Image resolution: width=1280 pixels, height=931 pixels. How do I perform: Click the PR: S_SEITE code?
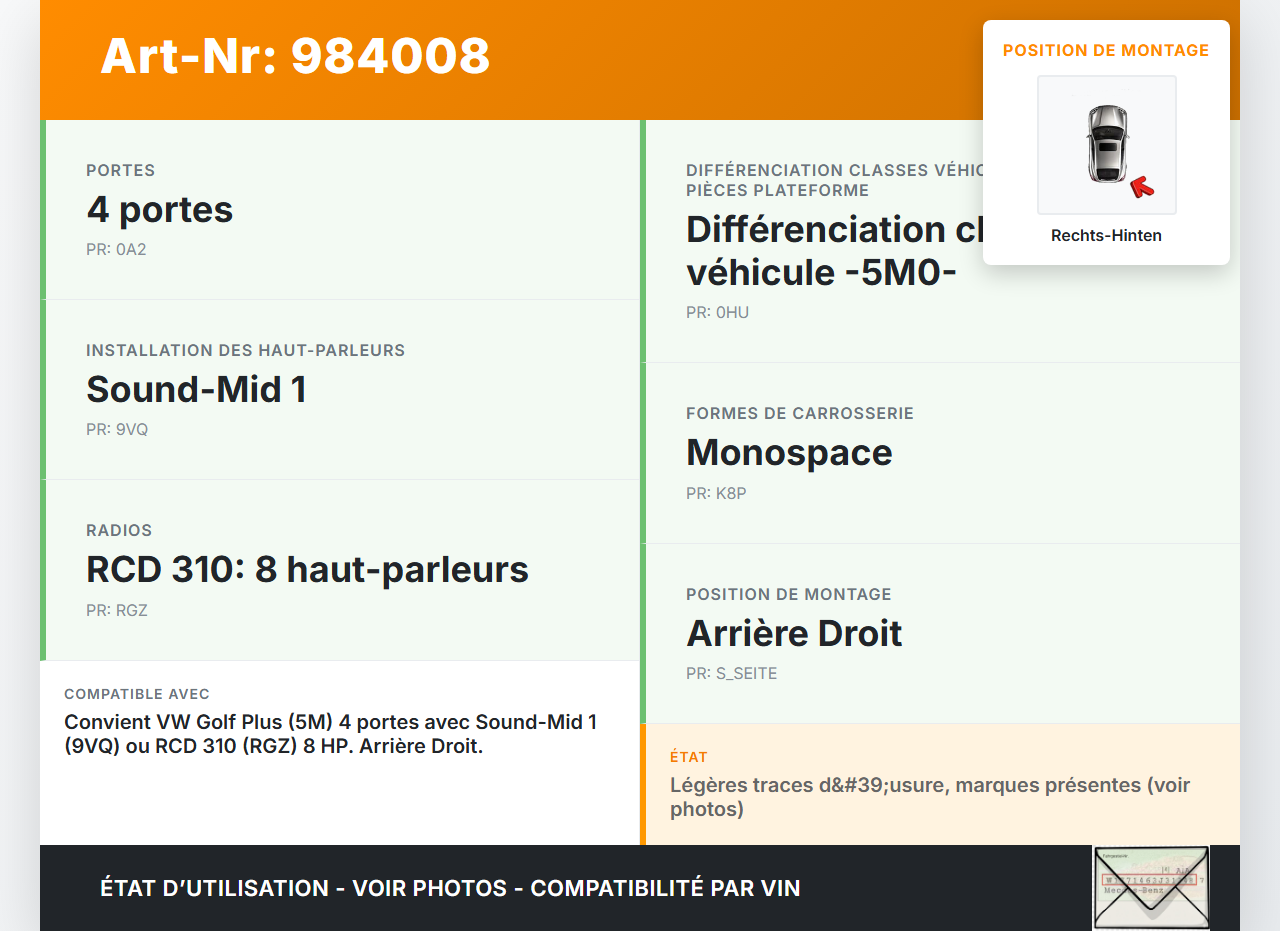(731, 673)
